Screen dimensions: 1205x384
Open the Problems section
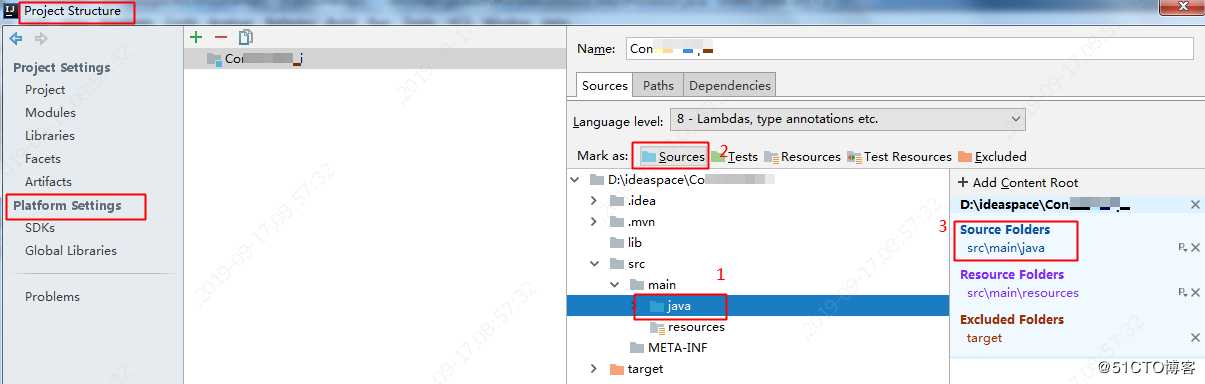click(x=52, y=296)
